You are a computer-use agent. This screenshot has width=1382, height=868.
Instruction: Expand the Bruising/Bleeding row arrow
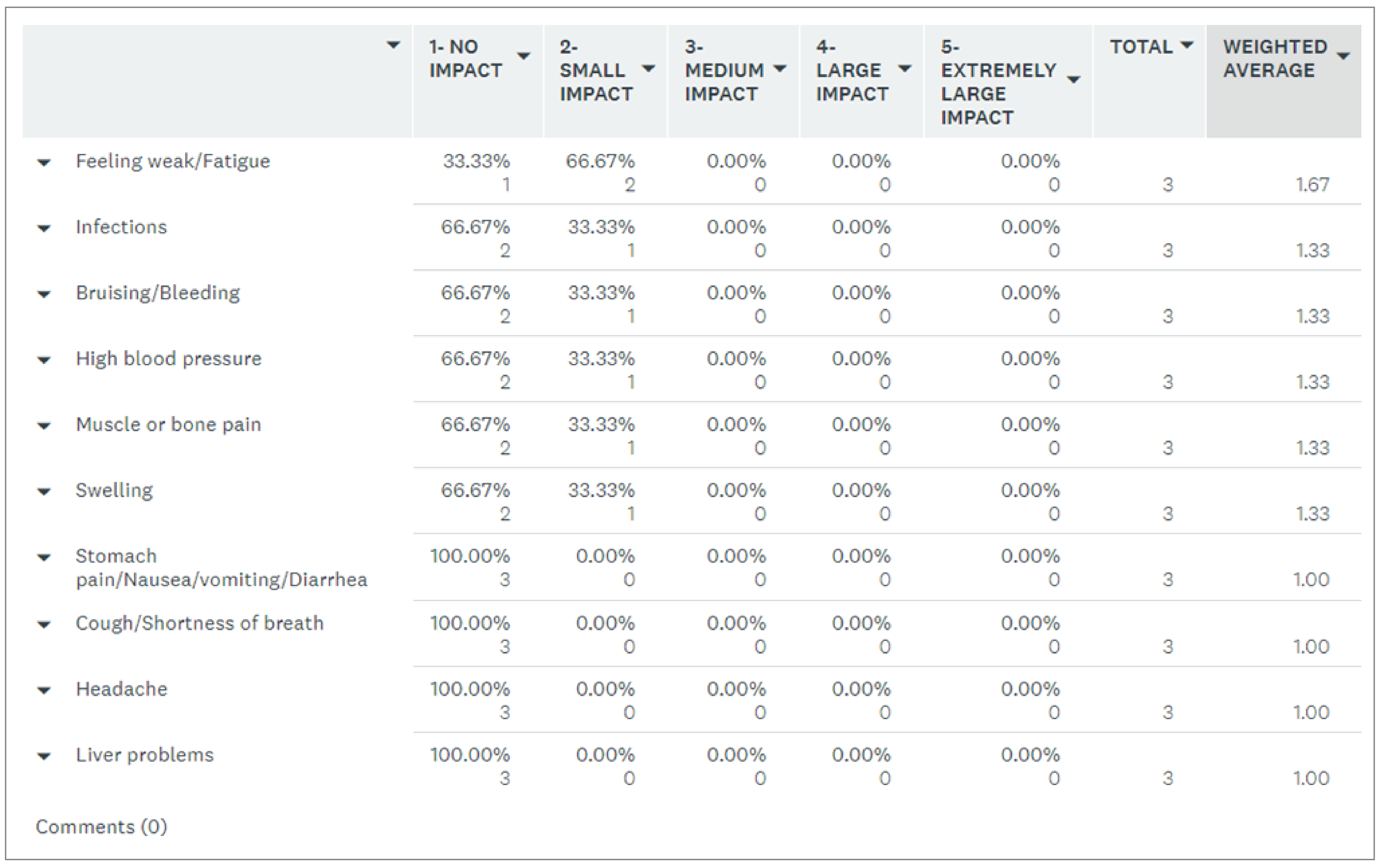pyautogui.click(x=44, y=295)
